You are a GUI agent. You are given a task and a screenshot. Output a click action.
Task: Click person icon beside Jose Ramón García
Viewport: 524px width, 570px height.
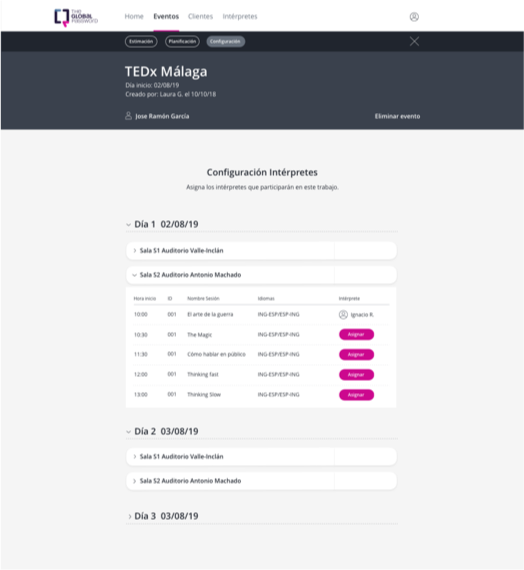128,116
